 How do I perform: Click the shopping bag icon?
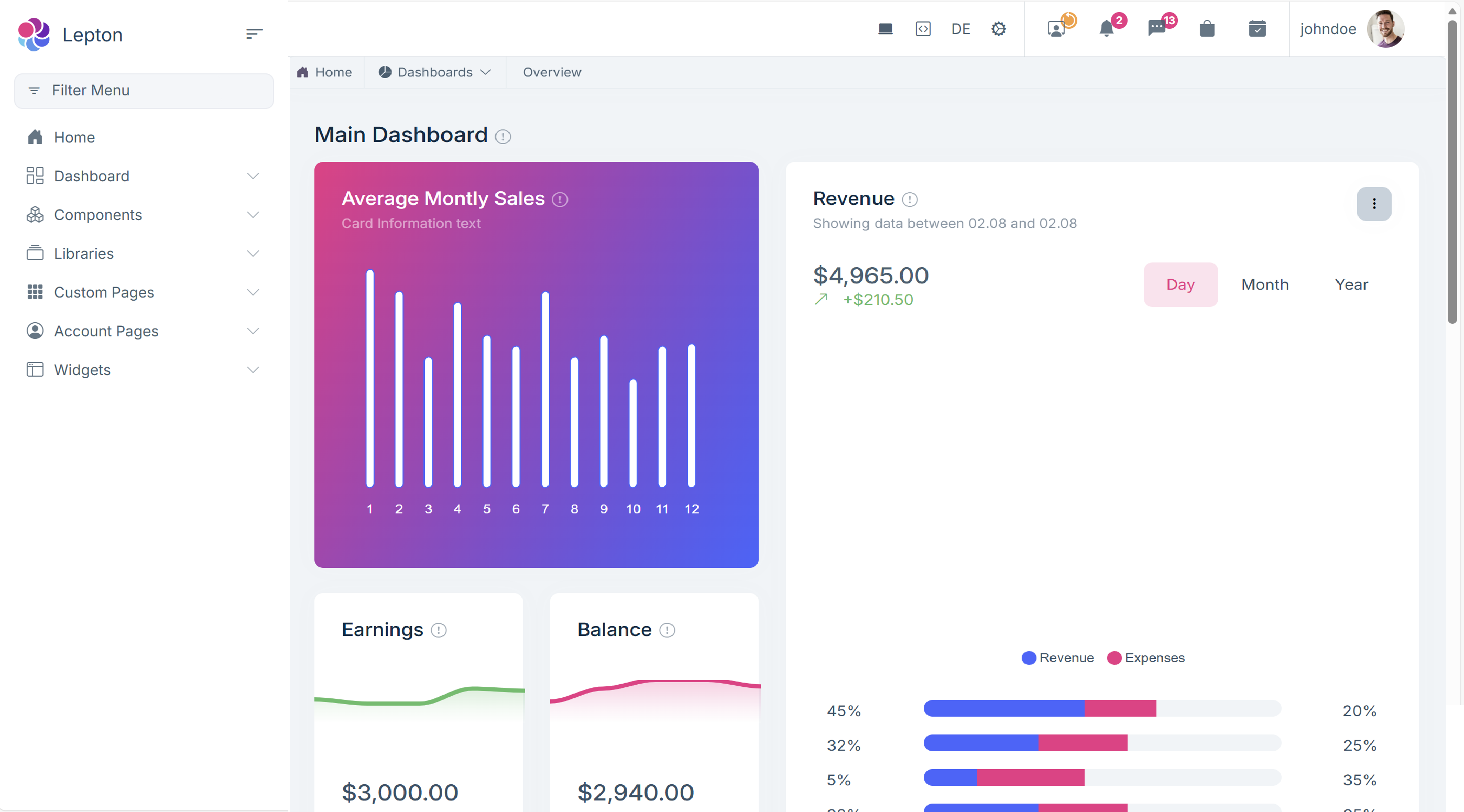1207,29
